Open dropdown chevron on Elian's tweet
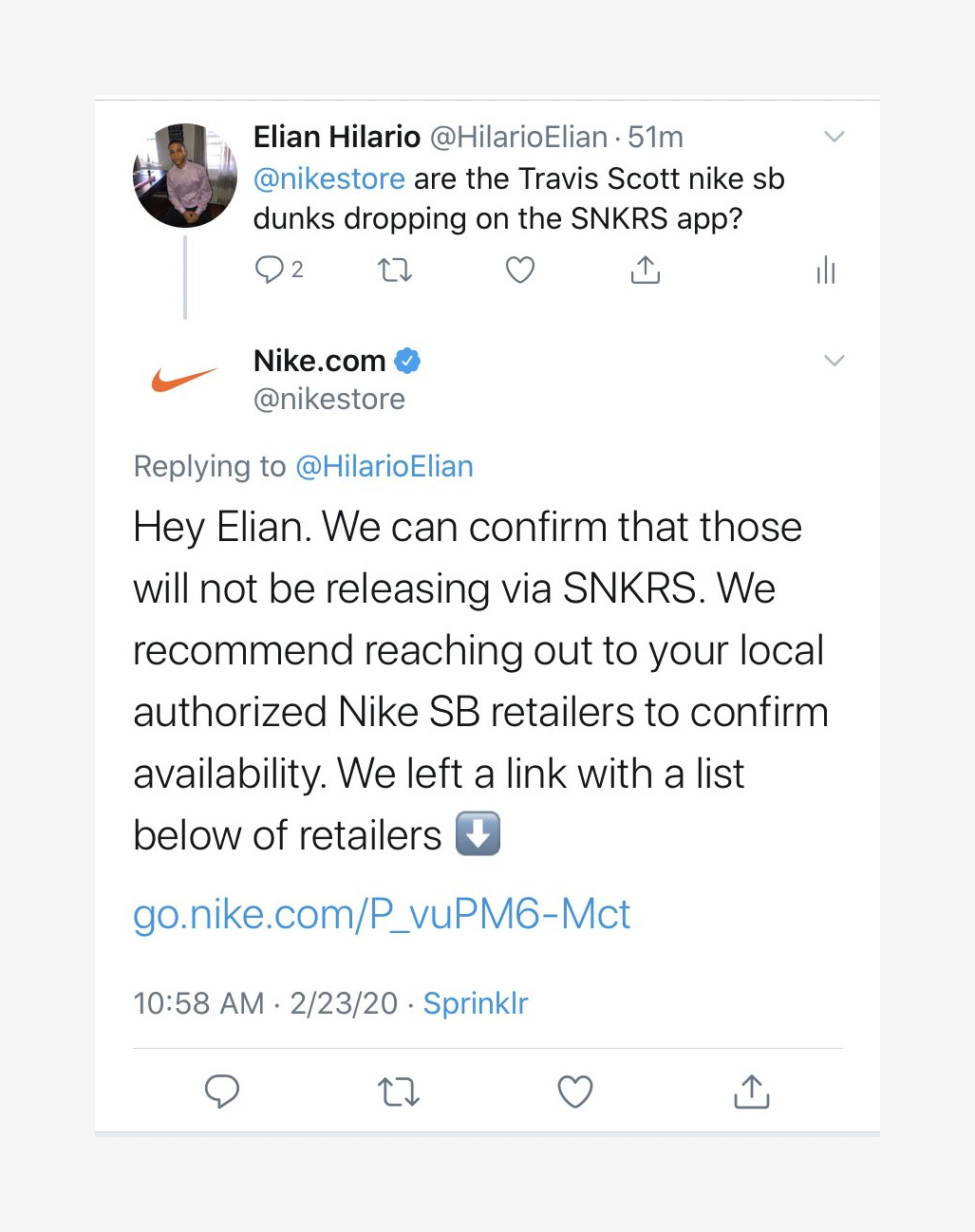 click(834, 137)
